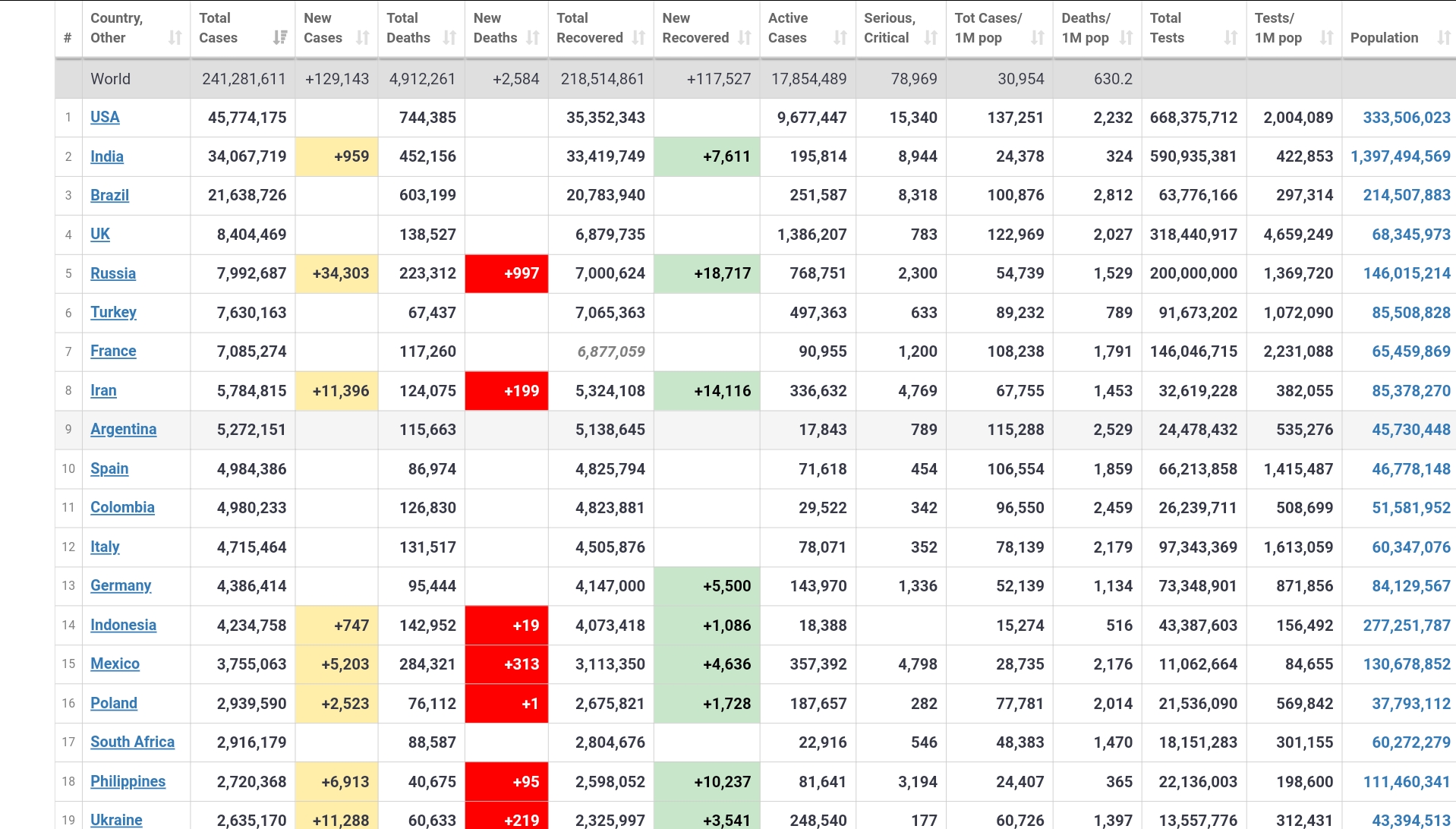Select Indonesia new cases +747 cell
This screenshot has height=829, width=1456.
coord(336,626)
